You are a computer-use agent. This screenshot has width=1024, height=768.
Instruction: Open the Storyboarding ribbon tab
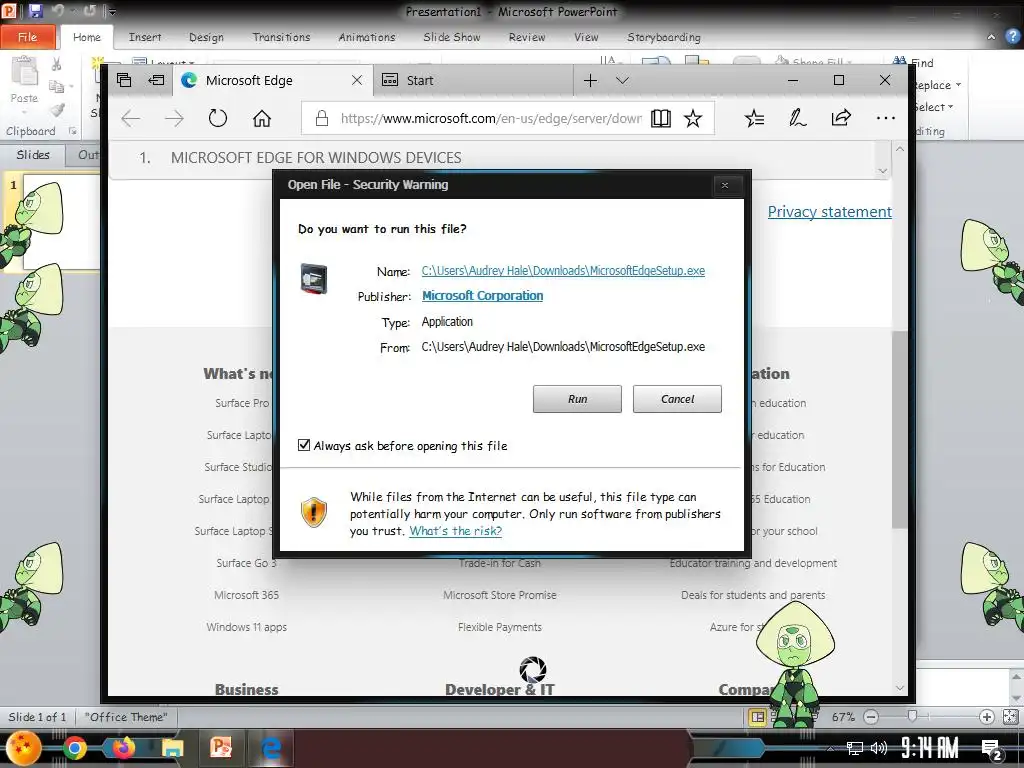tap(664, 37)
